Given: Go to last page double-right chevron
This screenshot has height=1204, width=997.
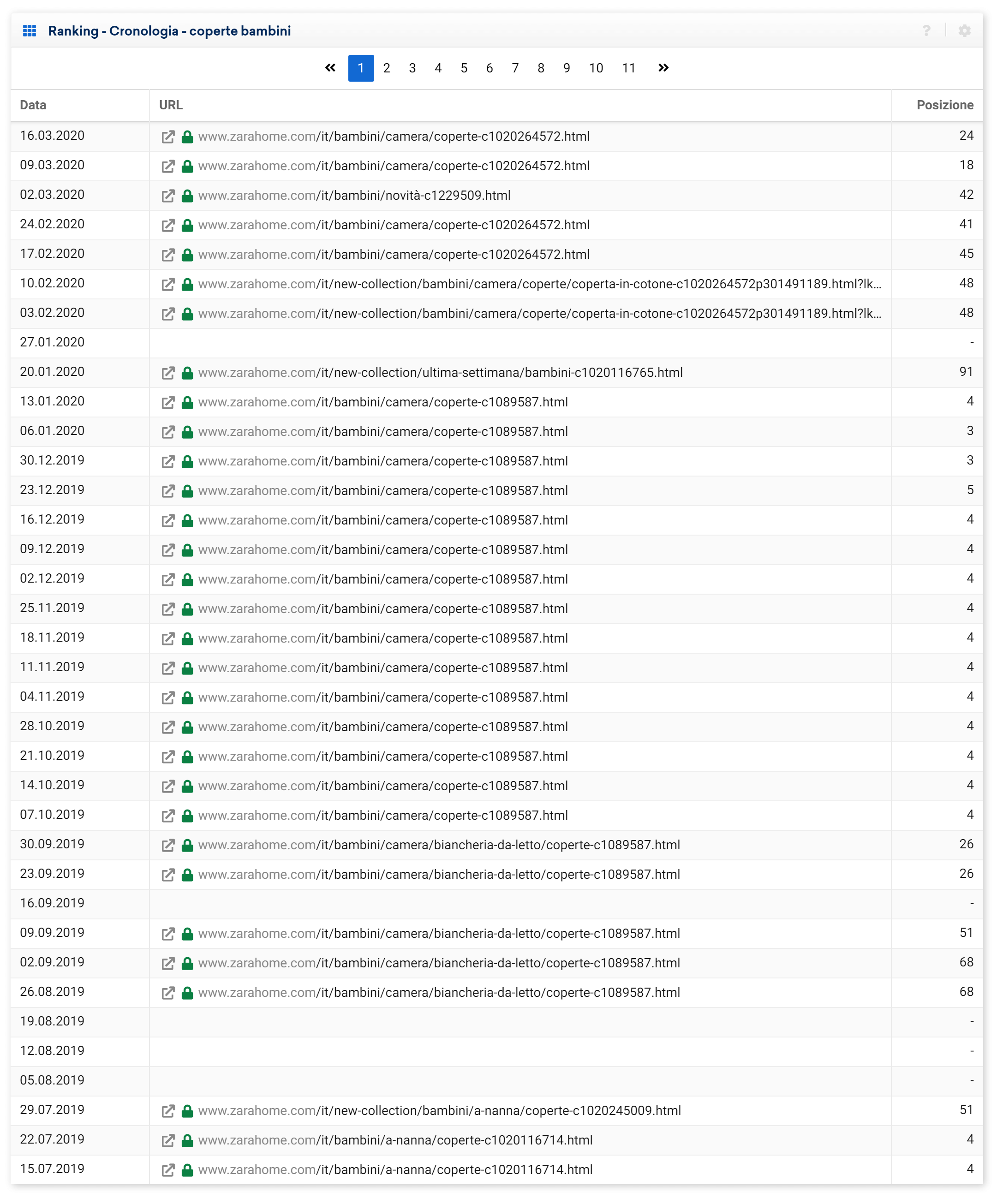Looking at the screenshot, I should coord(663,68).
